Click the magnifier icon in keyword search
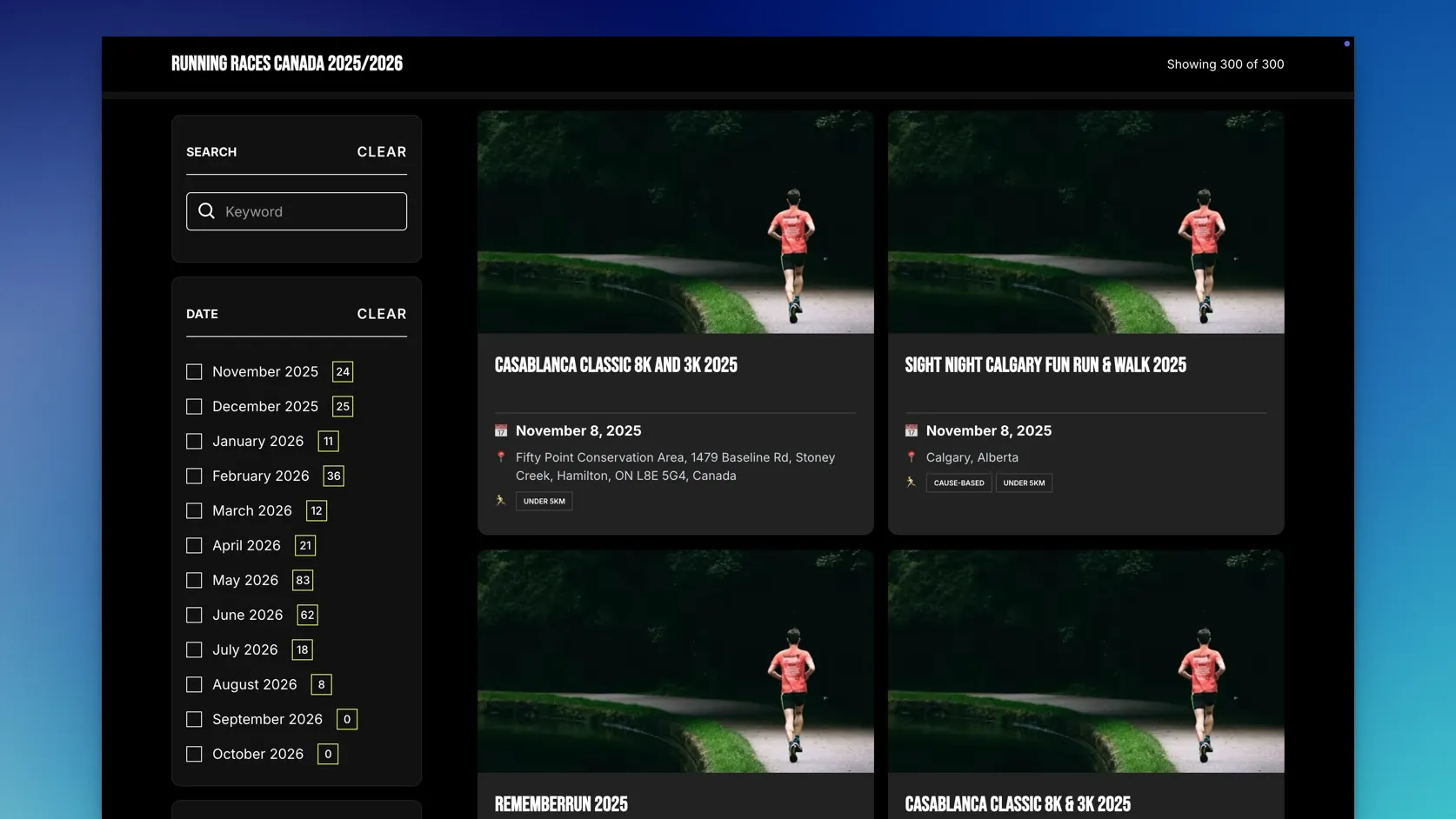 point(206,211)
